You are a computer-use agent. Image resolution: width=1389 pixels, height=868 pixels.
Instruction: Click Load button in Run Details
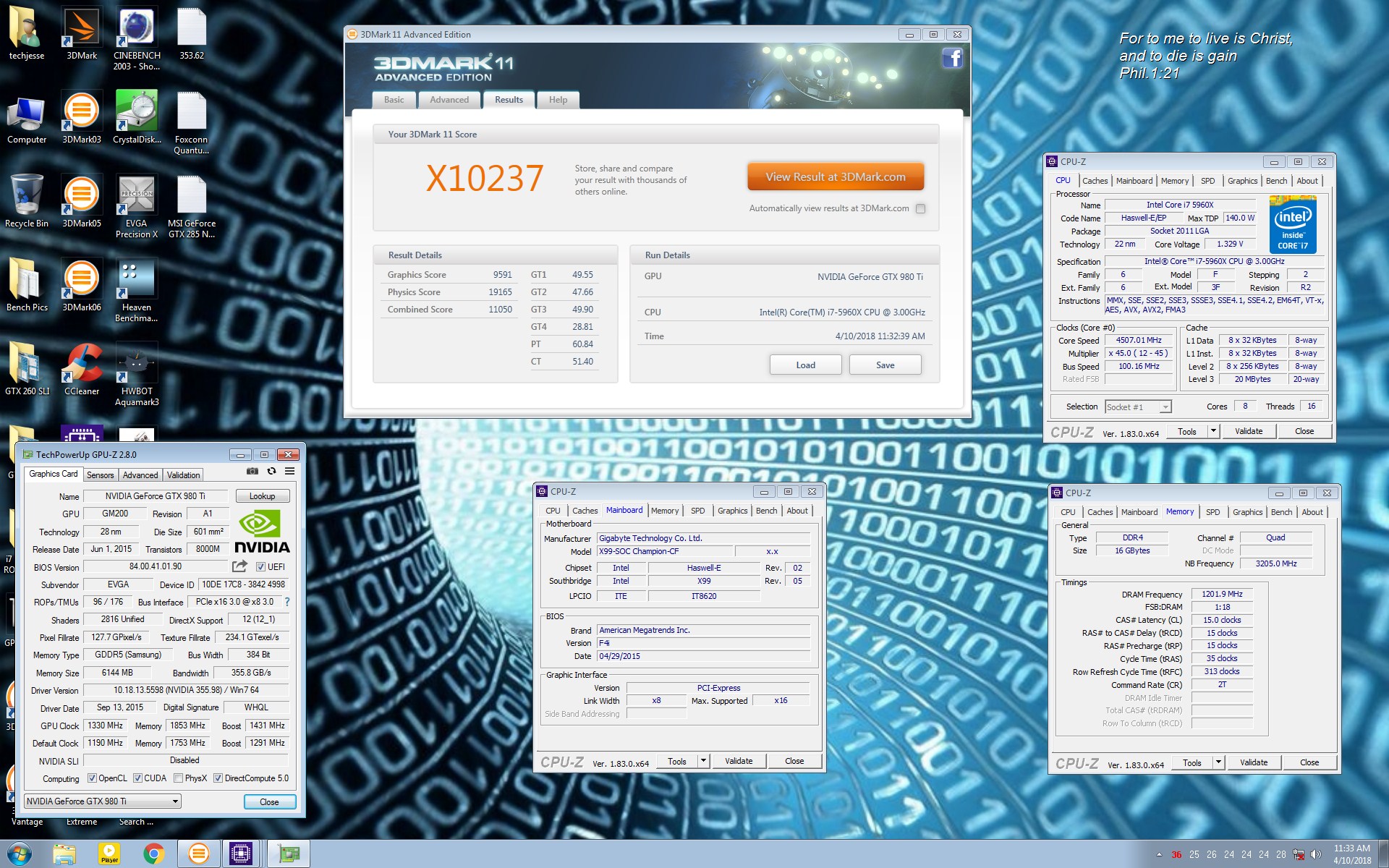[x=805, y=365]
